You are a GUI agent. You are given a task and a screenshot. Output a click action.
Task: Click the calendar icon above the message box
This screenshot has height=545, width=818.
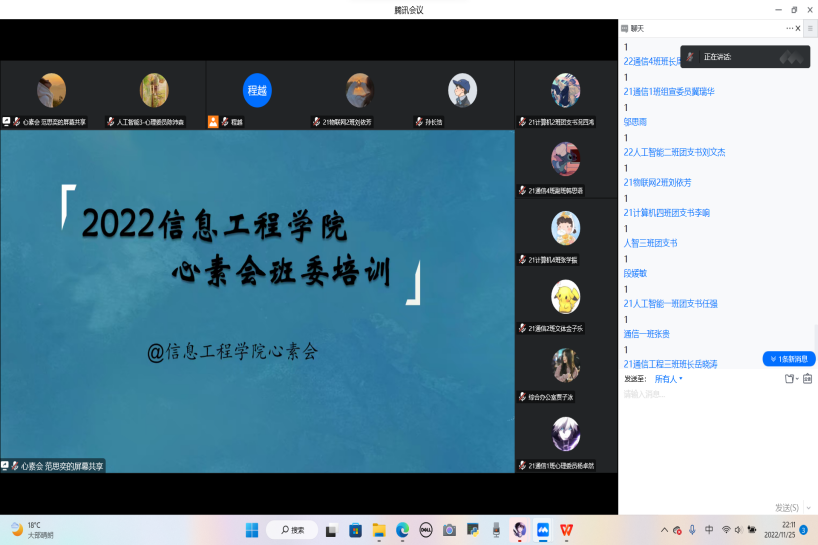click(807, 379)
